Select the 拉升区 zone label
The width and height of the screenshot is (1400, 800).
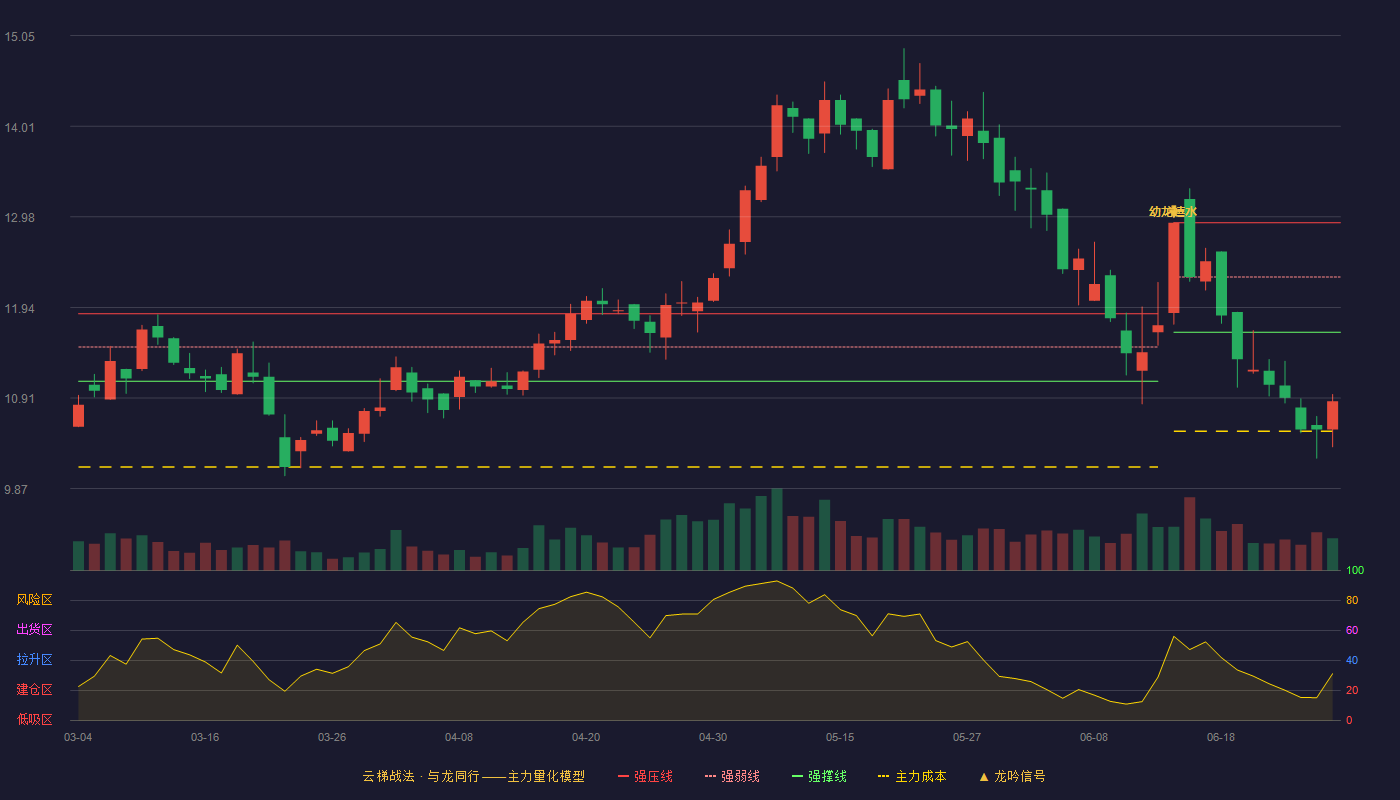click(34, 660)
